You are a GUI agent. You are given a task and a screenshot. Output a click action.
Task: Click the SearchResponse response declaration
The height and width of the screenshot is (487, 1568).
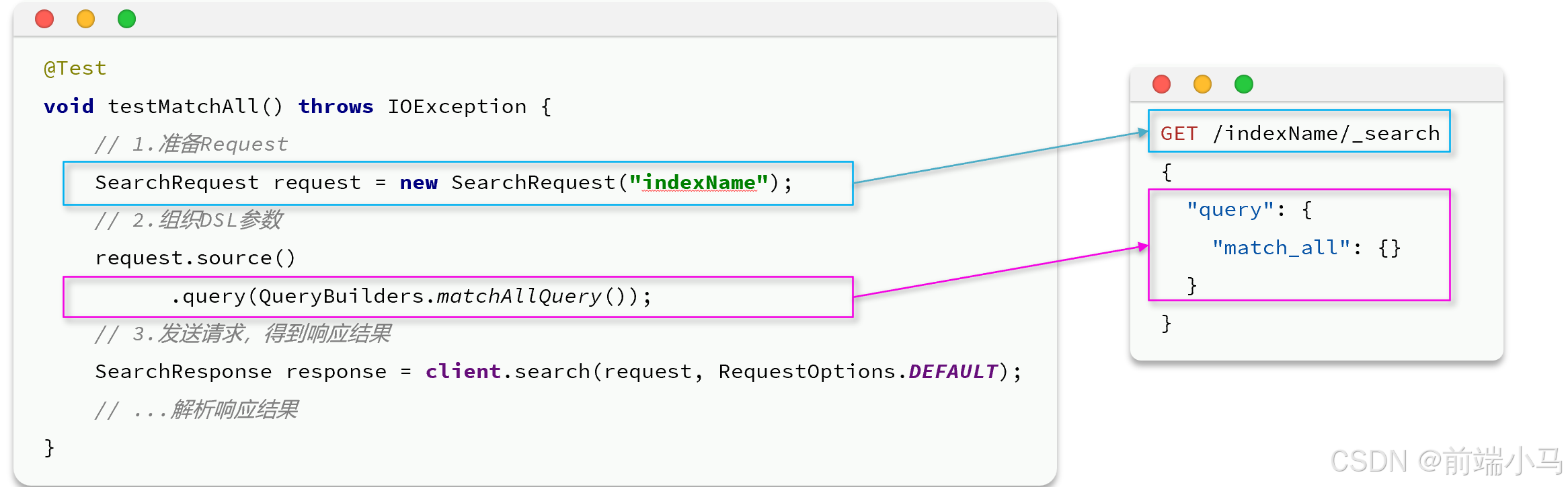(241, 371)
